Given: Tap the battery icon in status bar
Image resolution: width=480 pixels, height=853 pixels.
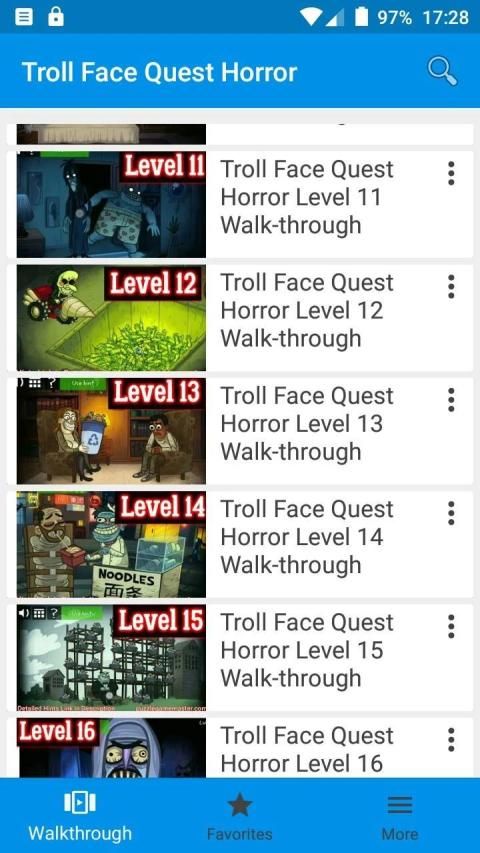Looking at the screenshot, I should pos(361,17).
